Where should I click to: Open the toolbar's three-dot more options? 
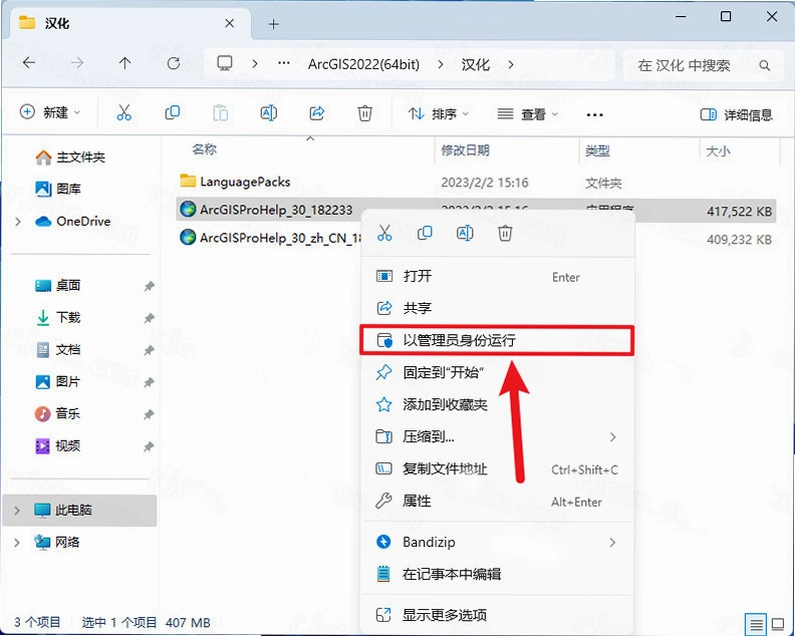tap(594, 115)
